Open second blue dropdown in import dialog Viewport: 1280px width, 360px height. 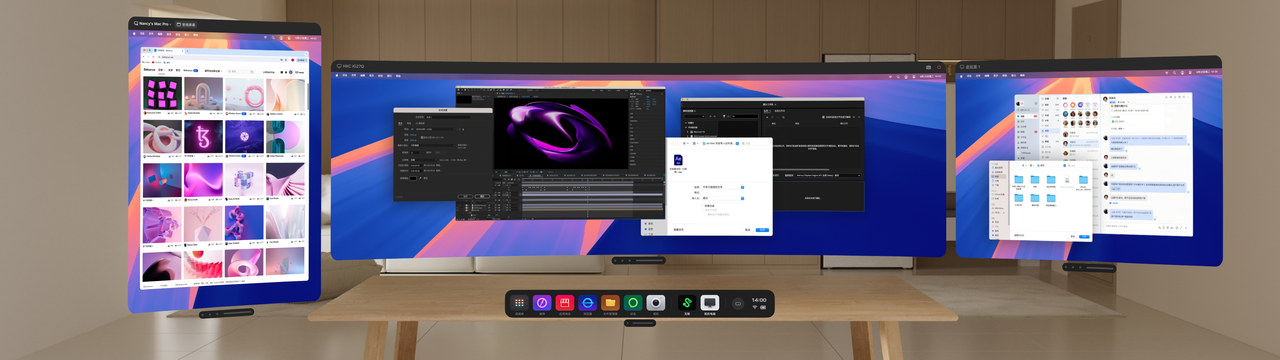pyautogui.click(x=742, y=198)
